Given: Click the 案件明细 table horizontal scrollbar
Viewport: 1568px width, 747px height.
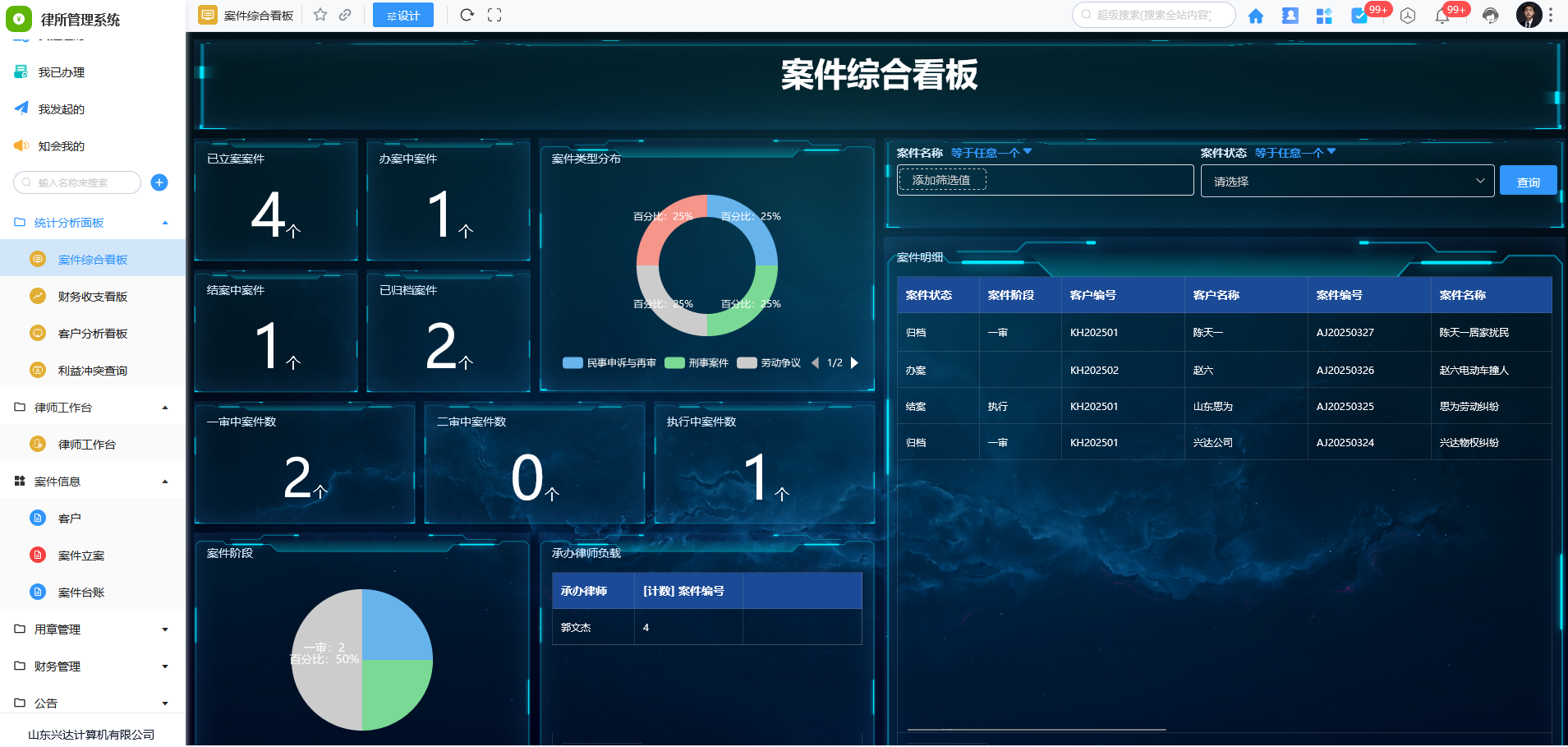Looking at the screenshot, I should pyautogui.click(x=1037, y=730).
